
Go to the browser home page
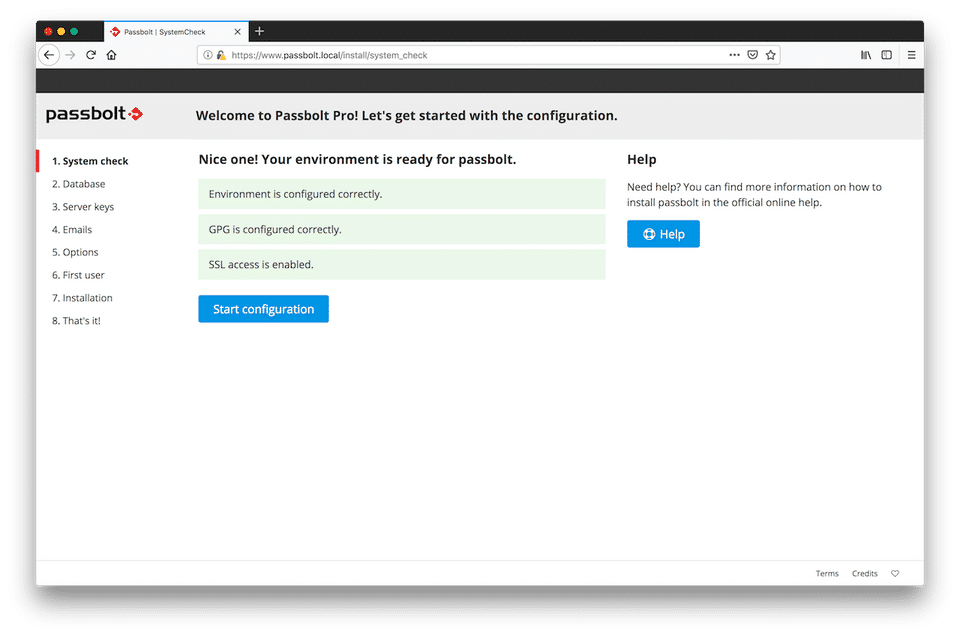click(111, 55)
